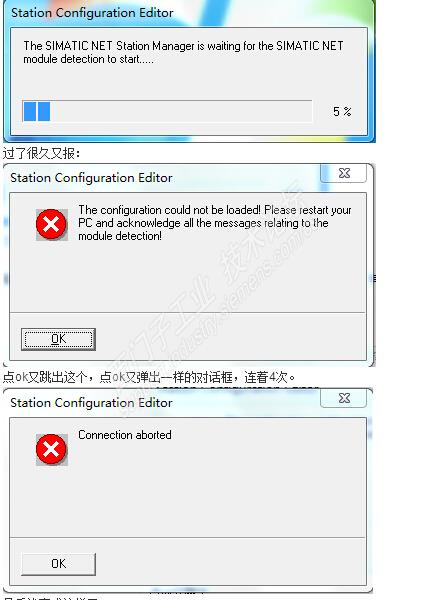426x600 pixels.
Task: Click the red error icon beside Connection aborted
Action: point(52,450)
